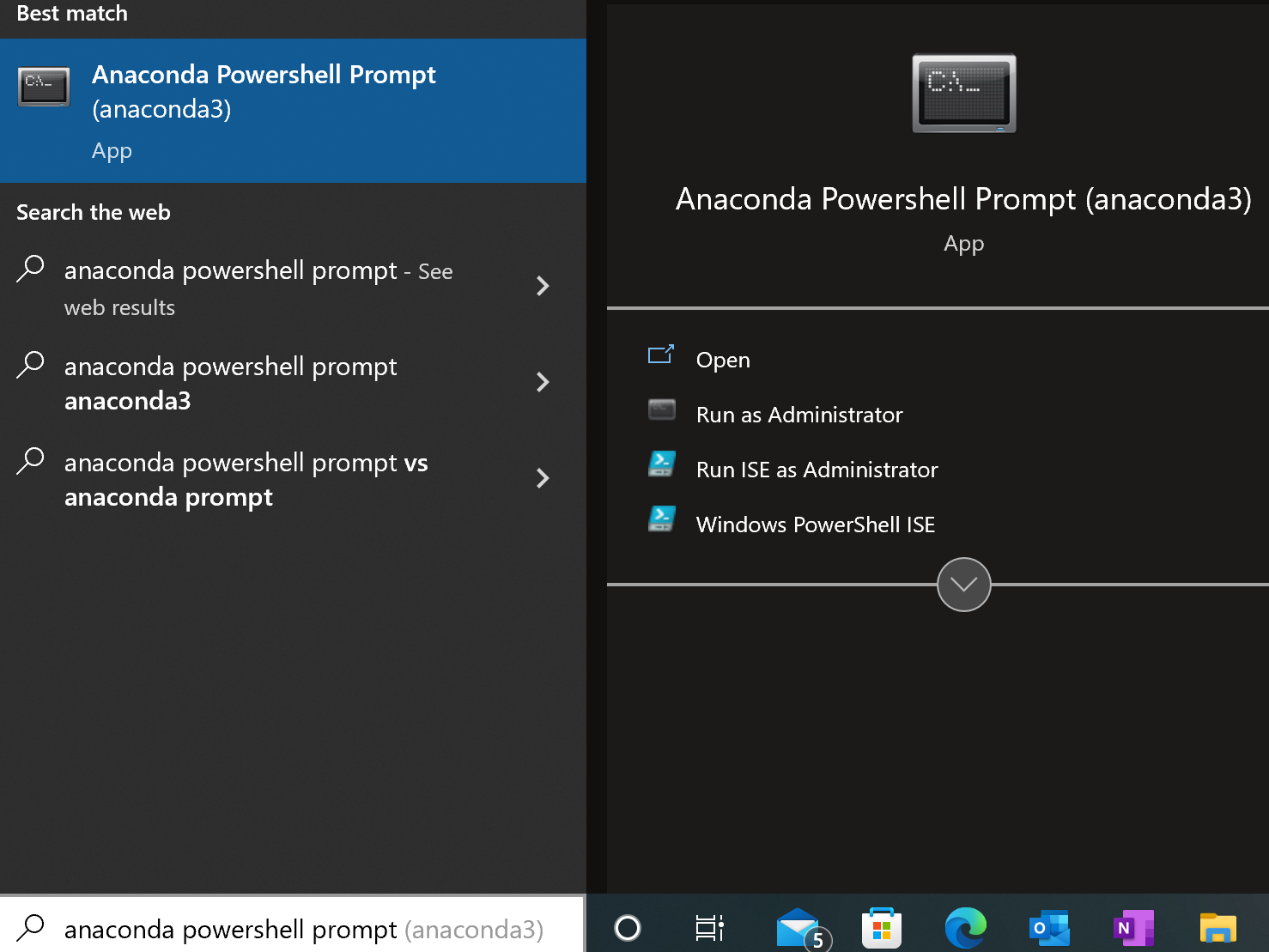Click search icon beside anaconda3 suggestion
Image resolution: width=1269 pixels, height=952 pixels.
click(x=31, y=365)
